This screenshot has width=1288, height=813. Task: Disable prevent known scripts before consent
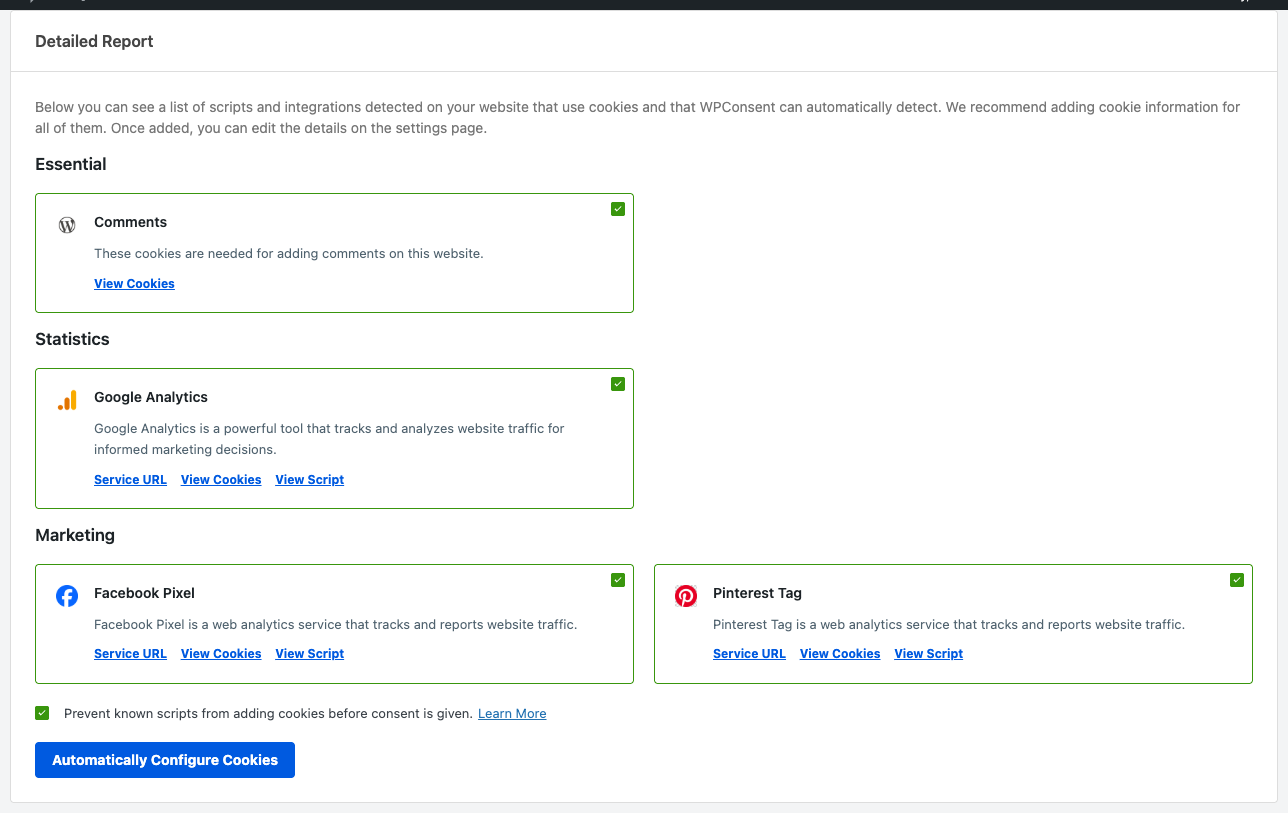(42, 713)
